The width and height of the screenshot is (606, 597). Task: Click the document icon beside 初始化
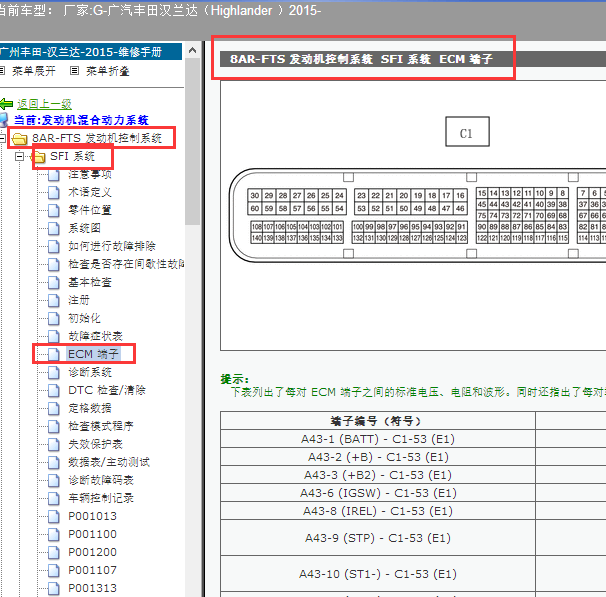(54, 318)
